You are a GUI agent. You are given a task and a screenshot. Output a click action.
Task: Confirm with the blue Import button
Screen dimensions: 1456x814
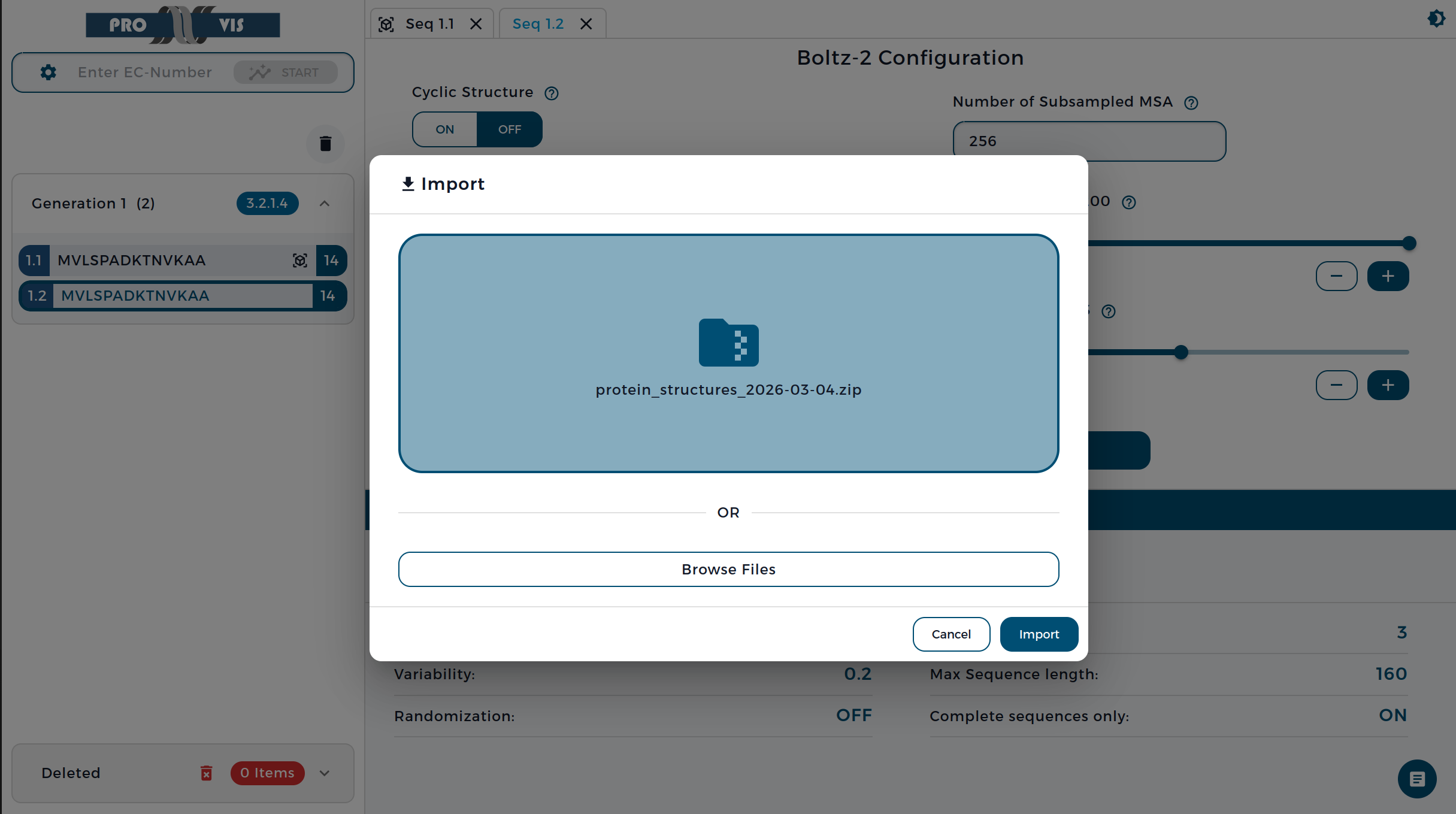click(1039, 634)
